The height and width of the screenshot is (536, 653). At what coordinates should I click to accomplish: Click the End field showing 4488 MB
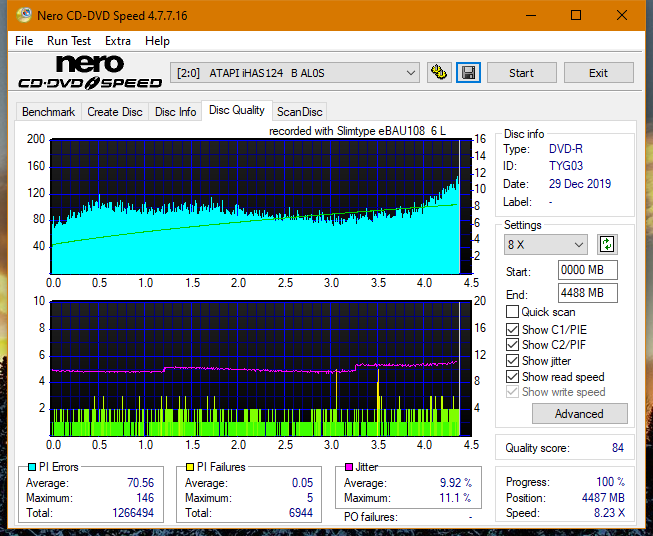click(x=587, y=293)
